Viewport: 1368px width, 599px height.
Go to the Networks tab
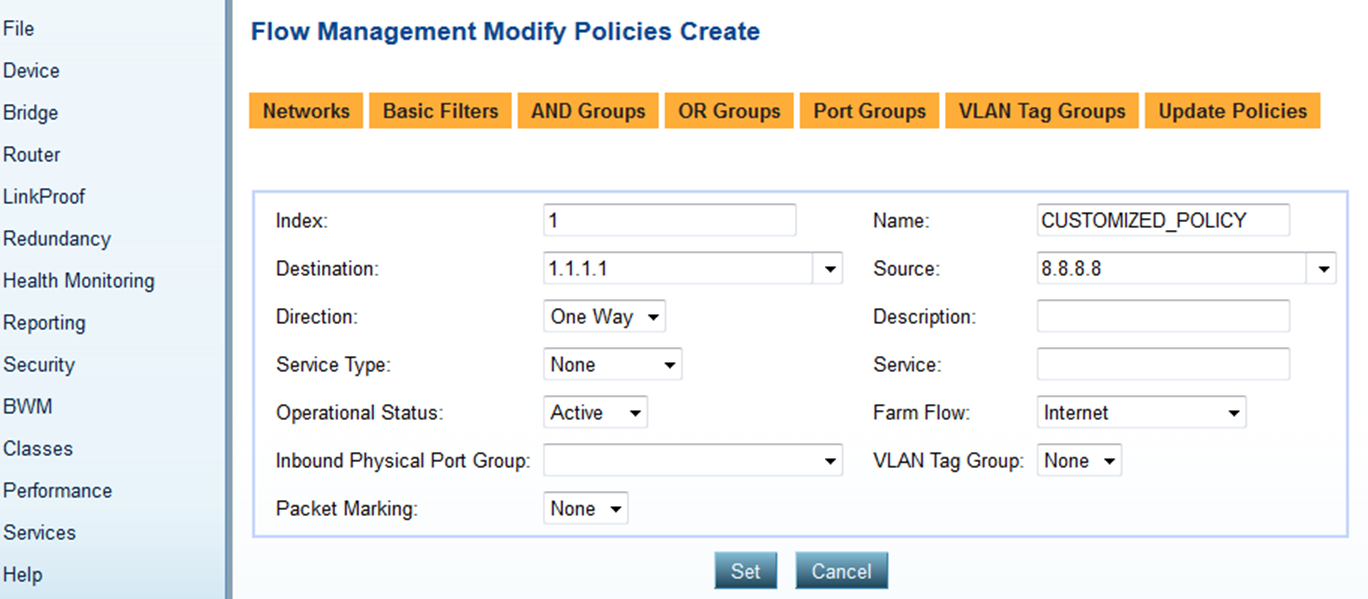(306, 111)
